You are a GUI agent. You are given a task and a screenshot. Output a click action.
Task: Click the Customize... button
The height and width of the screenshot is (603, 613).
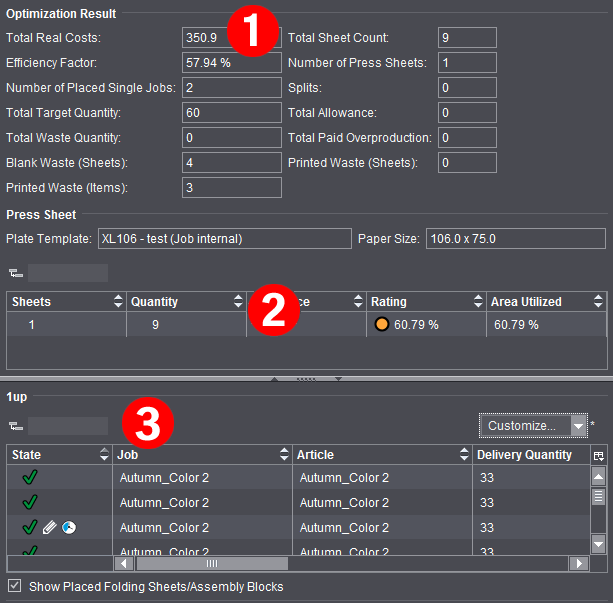click(x=522, y=426)
